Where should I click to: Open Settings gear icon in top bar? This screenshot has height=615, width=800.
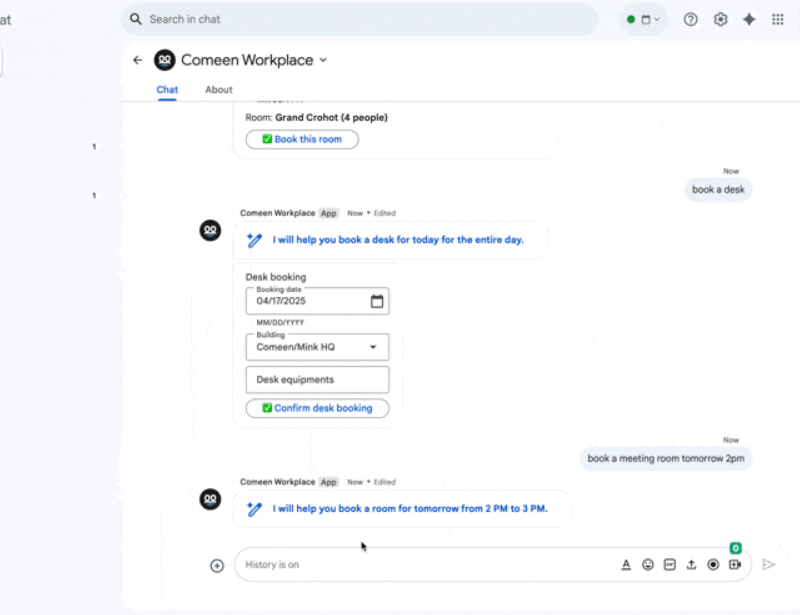(x=720, y=19)
